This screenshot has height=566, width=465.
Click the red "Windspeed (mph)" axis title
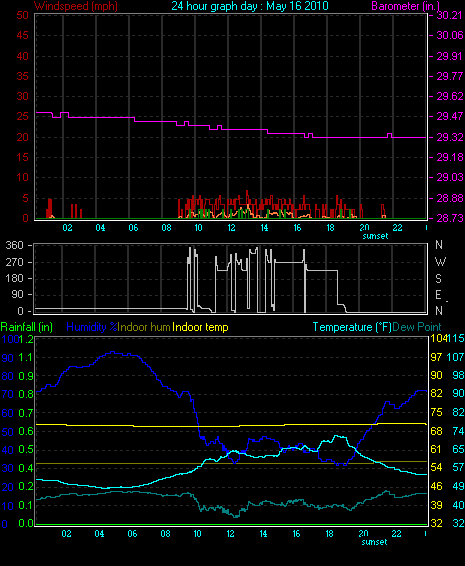76,6
